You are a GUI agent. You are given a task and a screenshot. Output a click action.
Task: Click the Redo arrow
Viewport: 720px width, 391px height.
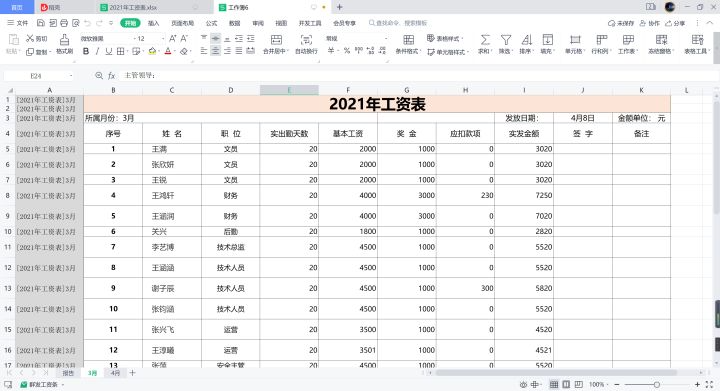(x=99, y=23)
